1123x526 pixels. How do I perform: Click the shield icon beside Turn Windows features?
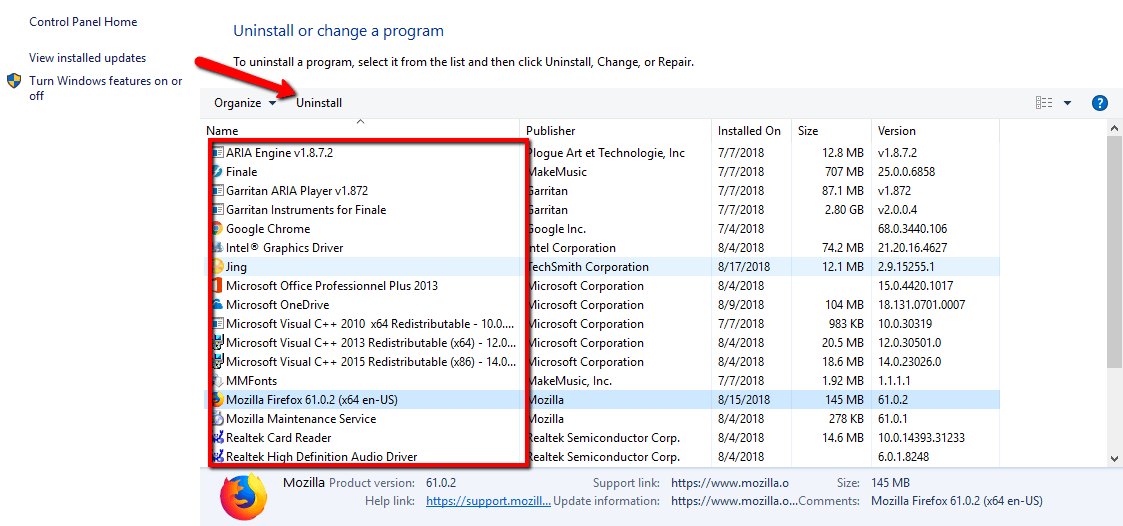pyautogui.click(x=14, y=80)
